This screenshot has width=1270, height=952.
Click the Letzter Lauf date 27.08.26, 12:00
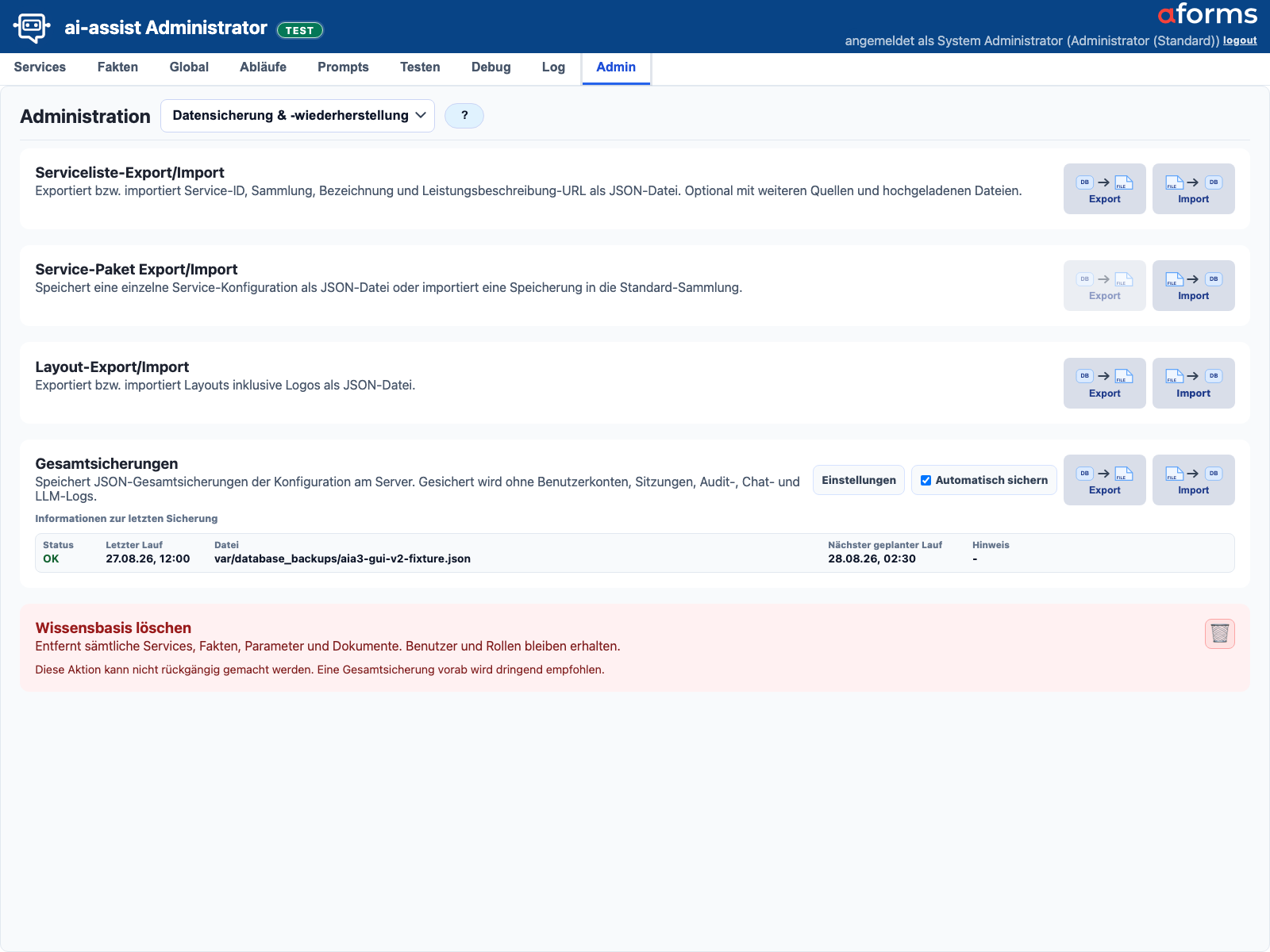[x=148, y=559]
